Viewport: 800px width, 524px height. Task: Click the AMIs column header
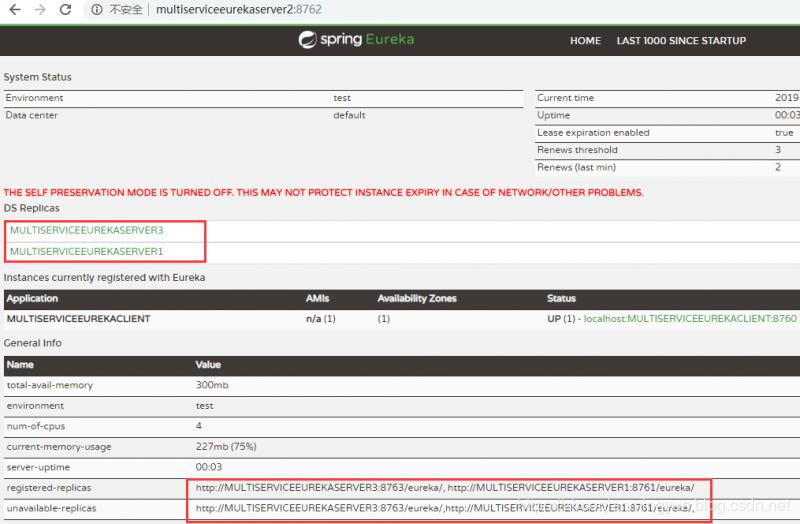pyautogui.click(x=317, y=298)
